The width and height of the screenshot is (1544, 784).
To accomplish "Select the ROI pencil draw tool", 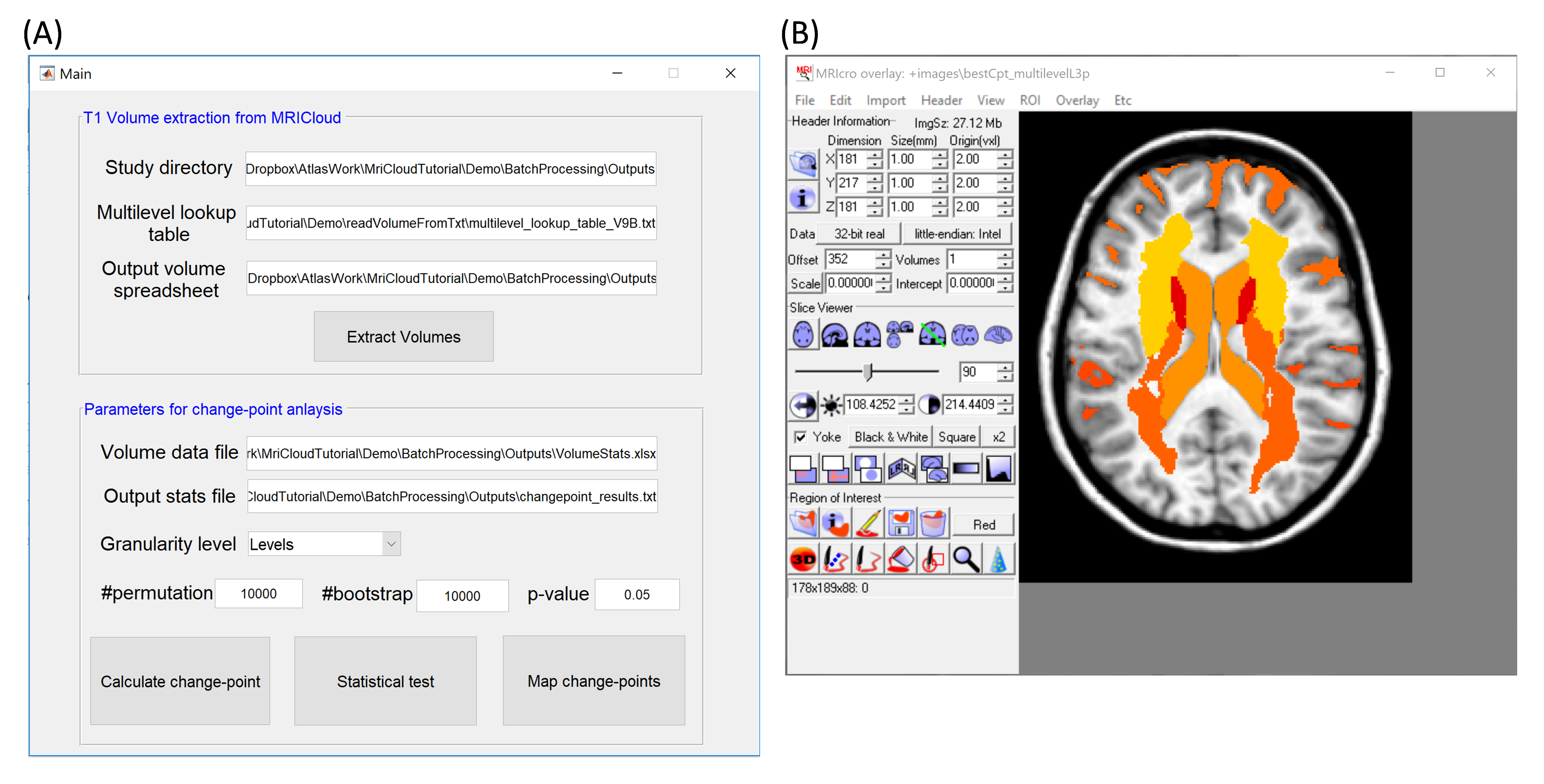I will (x=868, y=524).
